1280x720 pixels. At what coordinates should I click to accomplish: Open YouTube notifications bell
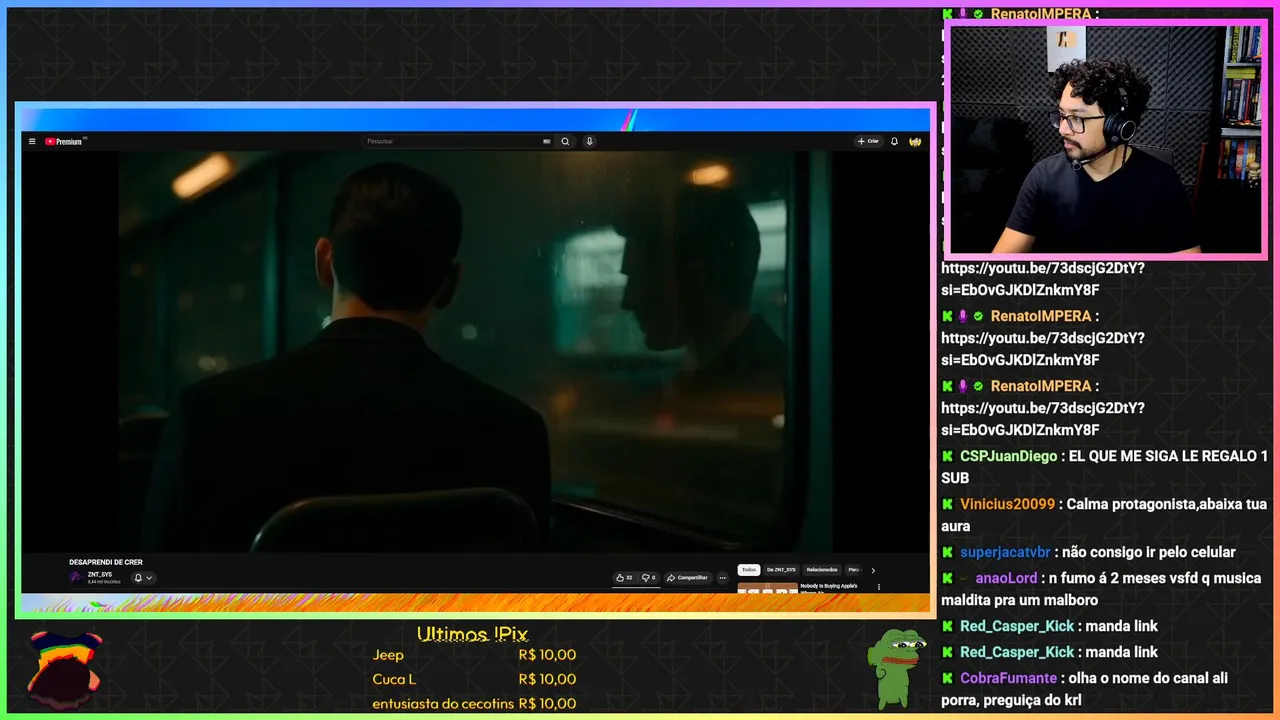pos(894,142)
